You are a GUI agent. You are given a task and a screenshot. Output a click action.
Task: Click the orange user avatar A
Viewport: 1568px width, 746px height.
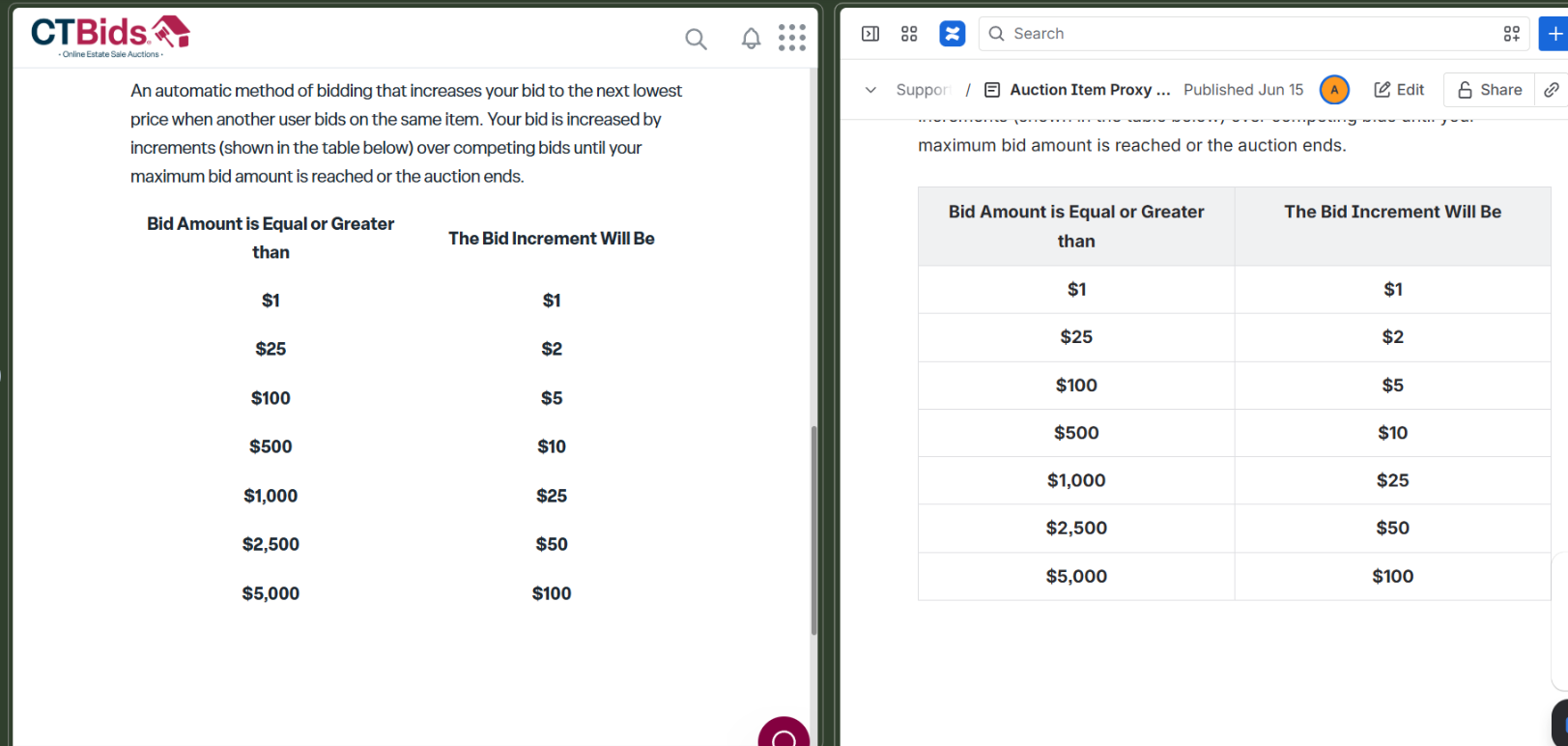coord(1334,90)
